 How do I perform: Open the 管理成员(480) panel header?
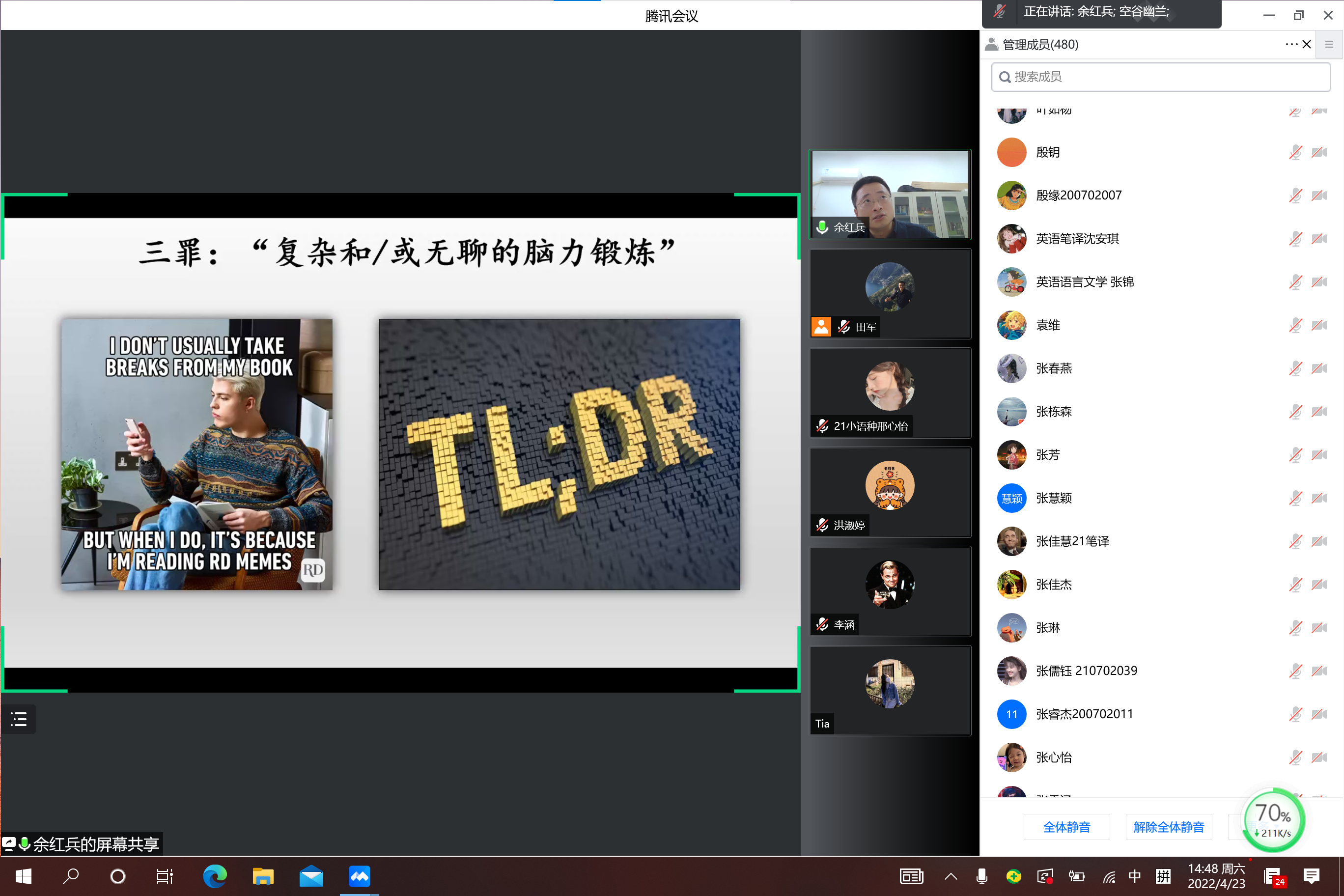(1040, 45)
